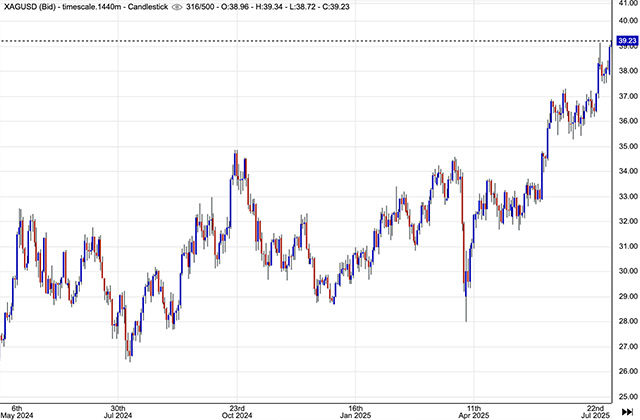This screenshot has width=640, height=420.
Task: Click the blue 39.23 current price tag
Action: [627, 42]
